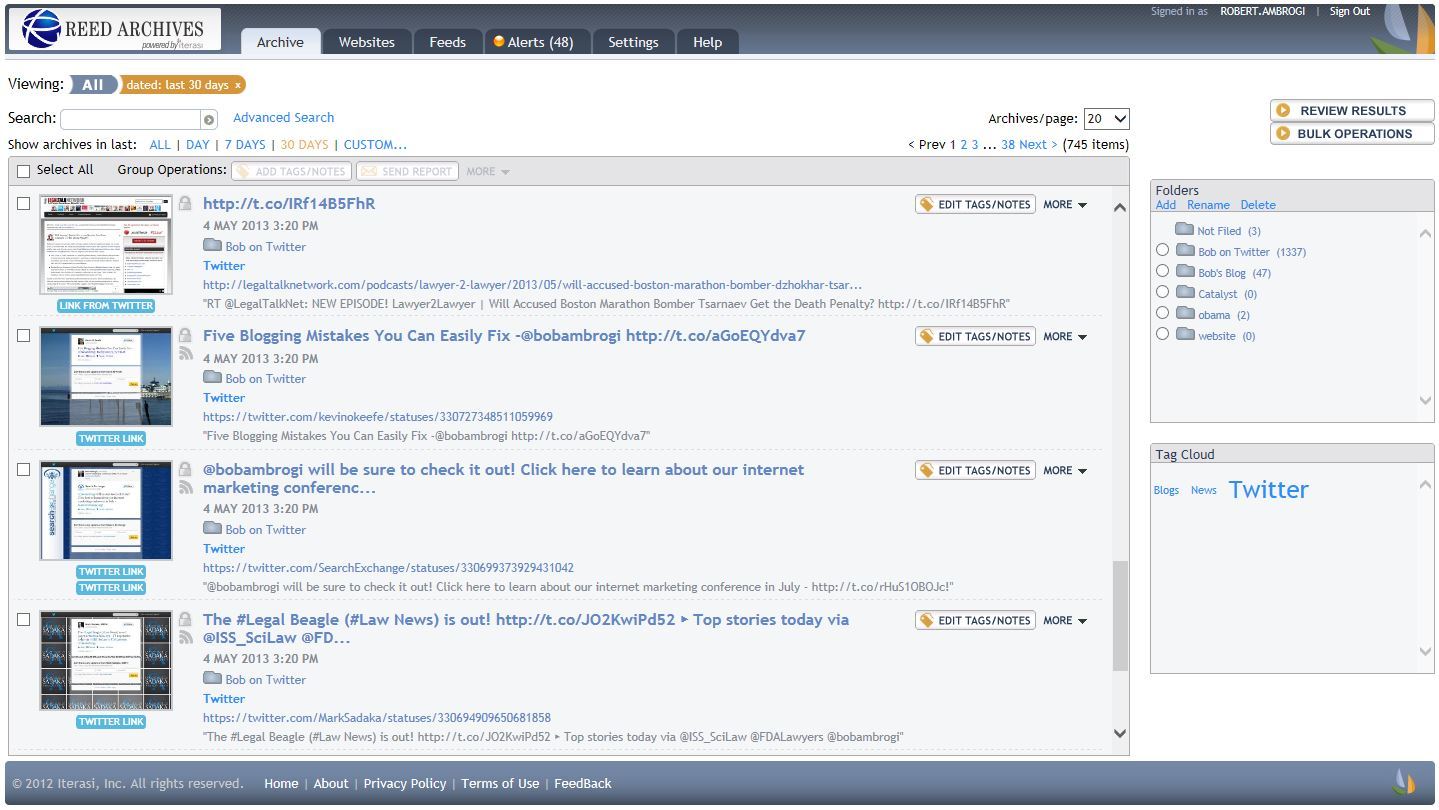The width and height of the screenshot is (1439, 810).
Task: Click the Tag Cloud panel scroll-up arrow
Action: pos(1425,485)
